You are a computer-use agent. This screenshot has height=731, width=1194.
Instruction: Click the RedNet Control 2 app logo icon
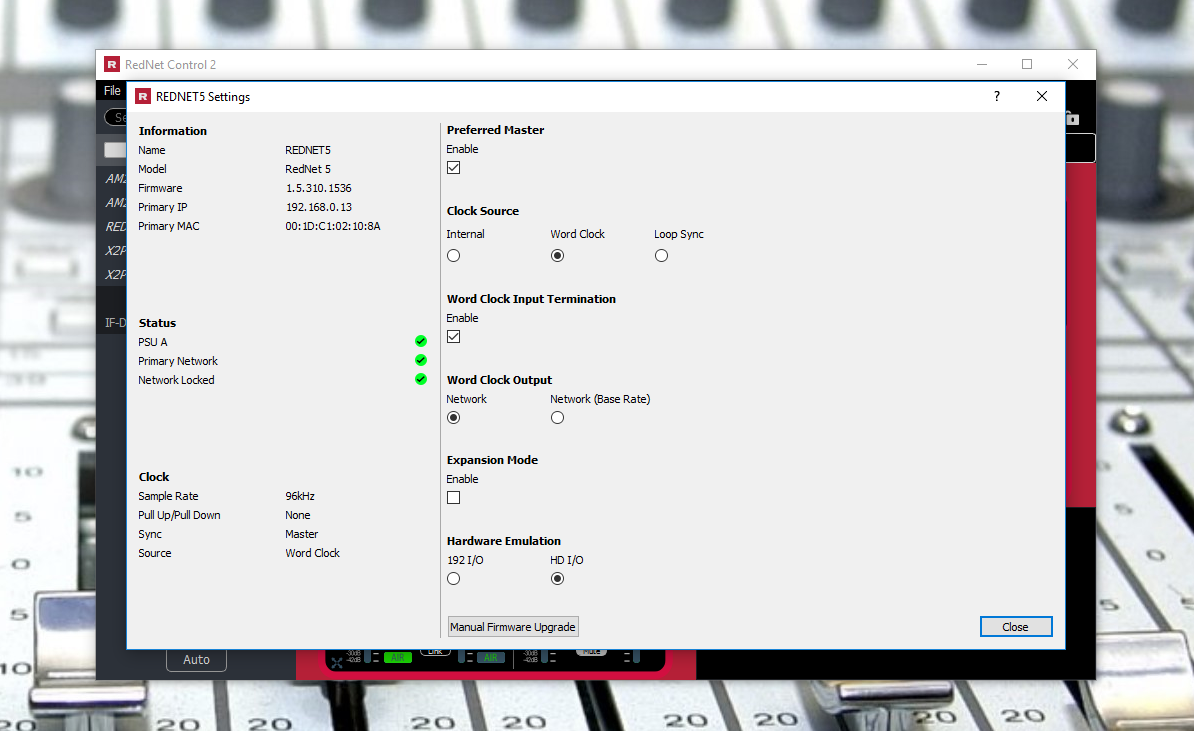coord(112,64)
